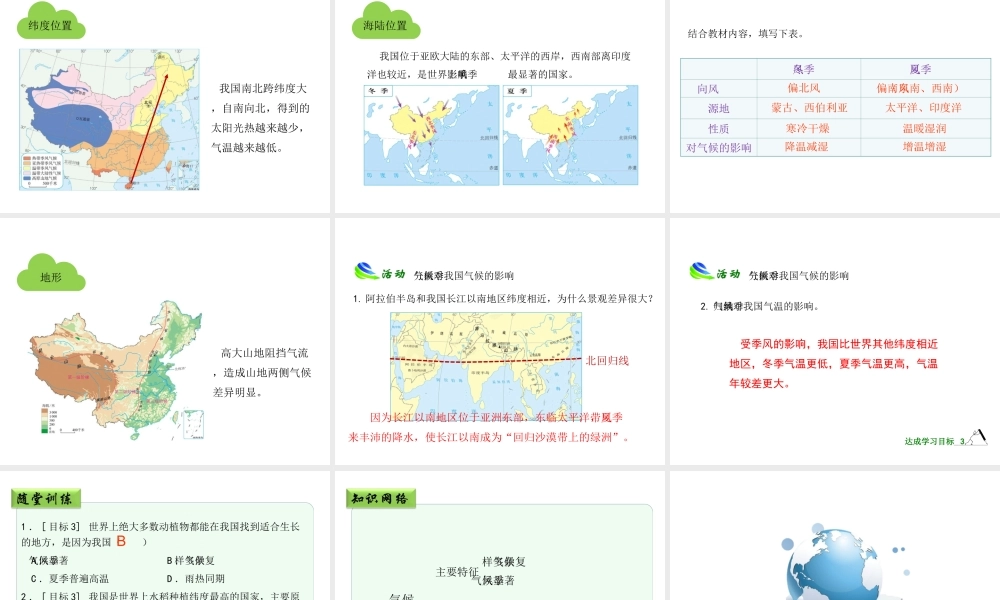The image size is (1000, 600).
Task: Click the text 我国位于亚欧大陆的东部
Action: (436, 56)
